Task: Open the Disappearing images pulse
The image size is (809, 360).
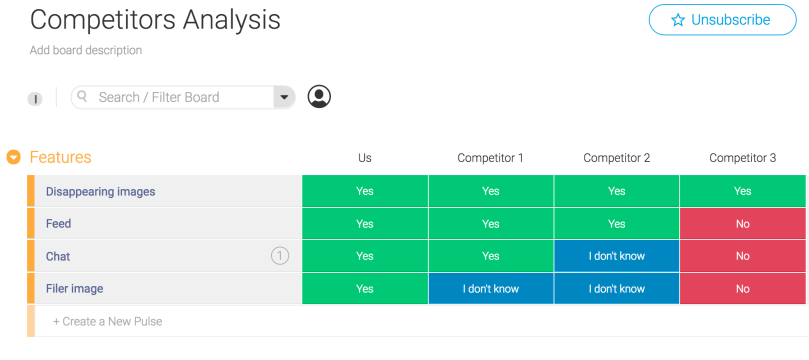Action: (101, 191)
